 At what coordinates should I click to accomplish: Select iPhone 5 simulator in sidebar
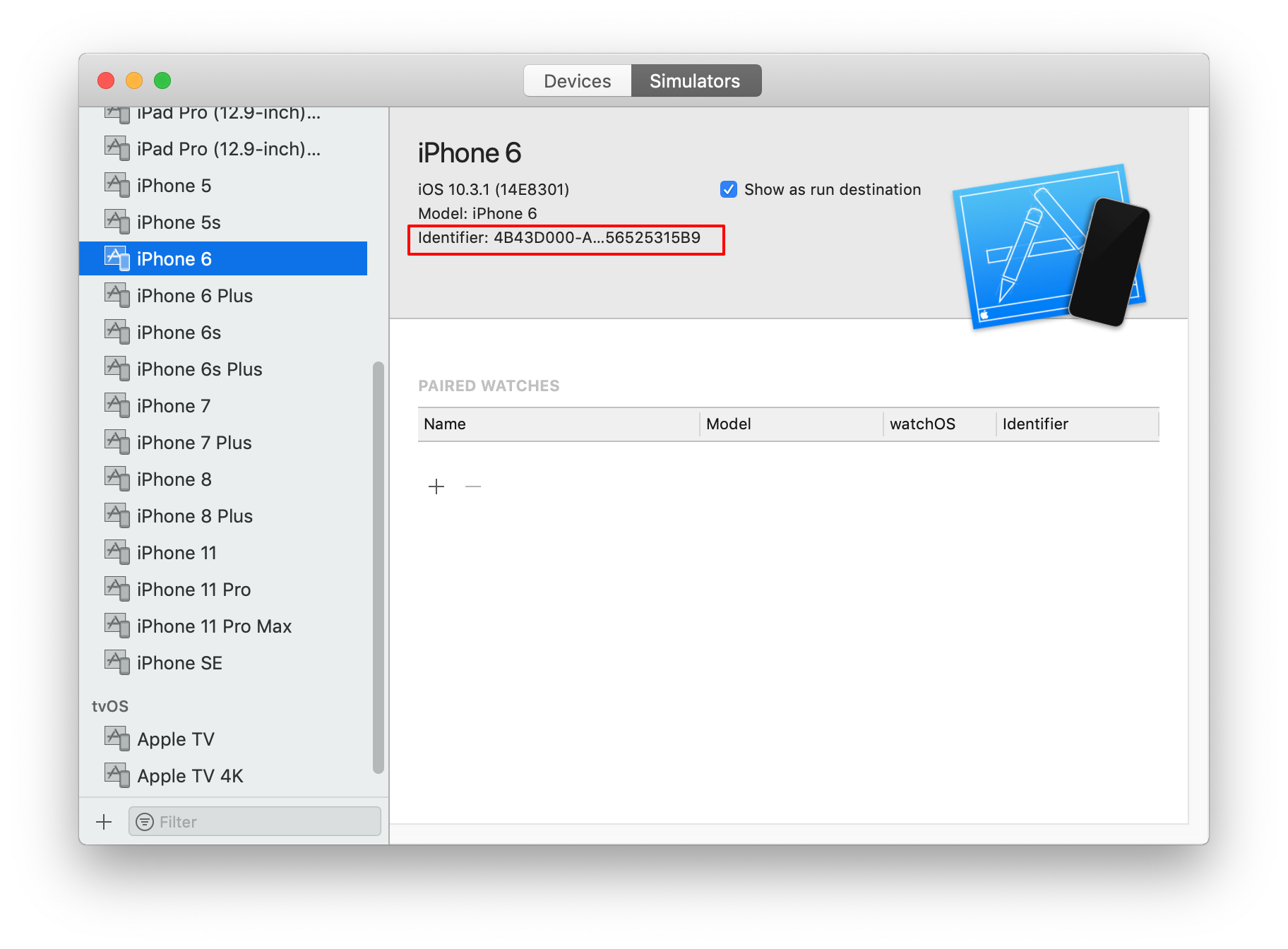[223, 186]
